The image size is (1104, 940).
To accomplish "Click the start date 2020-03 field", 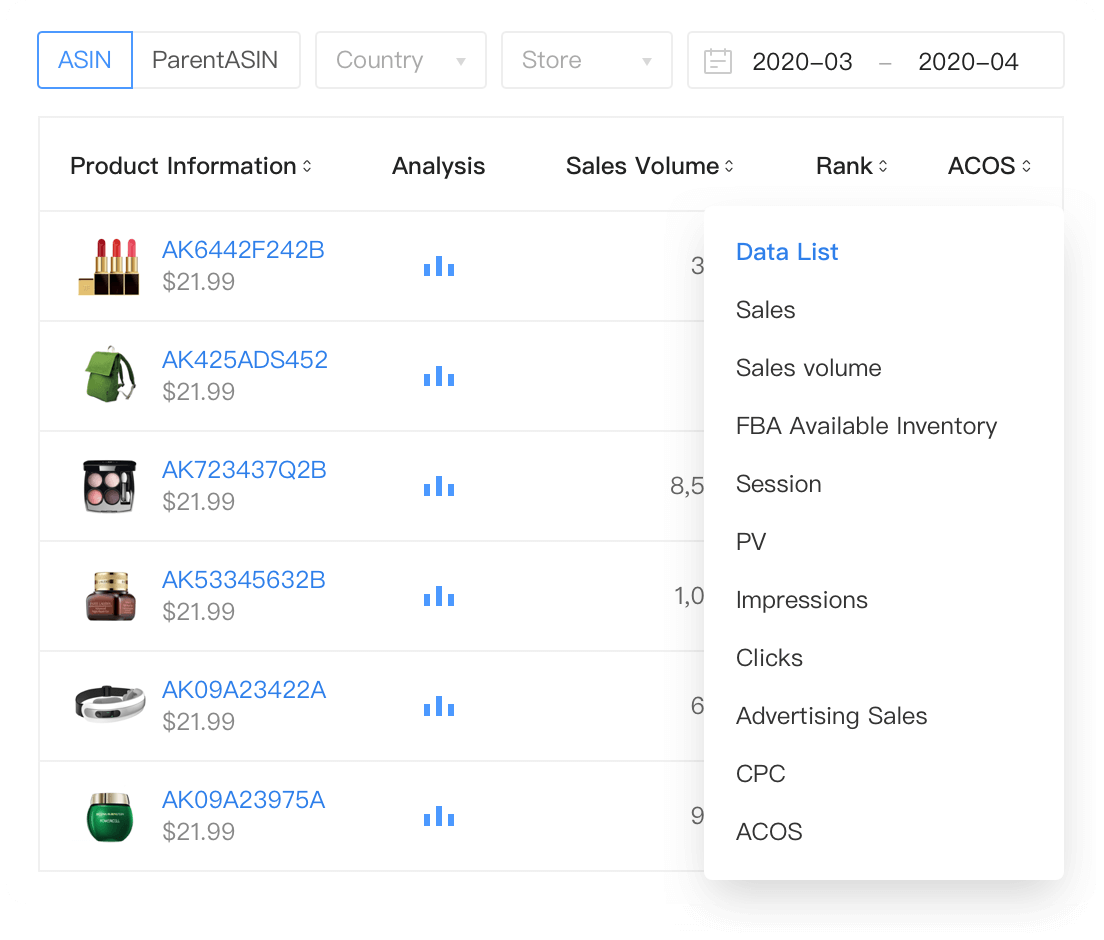I will coord(802,61).
